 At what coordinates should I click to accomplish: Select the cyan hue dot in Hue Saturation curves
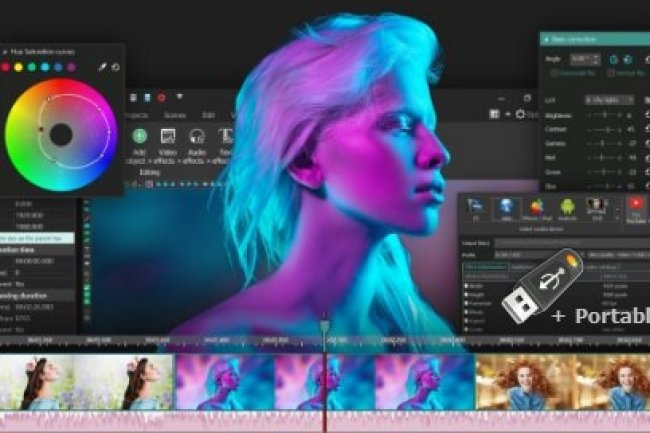click(45, 67)
